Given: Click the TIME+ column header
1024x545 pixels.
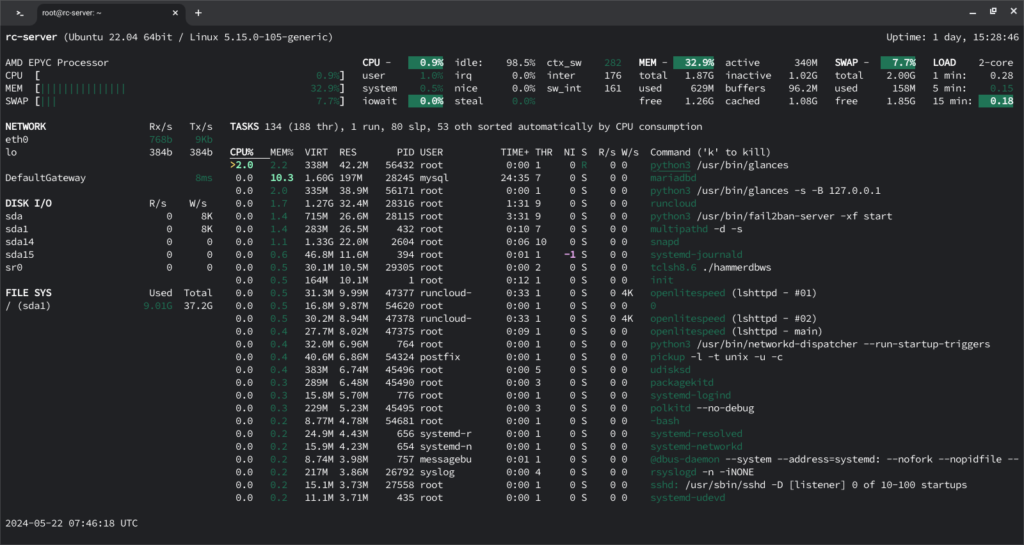Looking at the screenshot, I should click(515, 153).
